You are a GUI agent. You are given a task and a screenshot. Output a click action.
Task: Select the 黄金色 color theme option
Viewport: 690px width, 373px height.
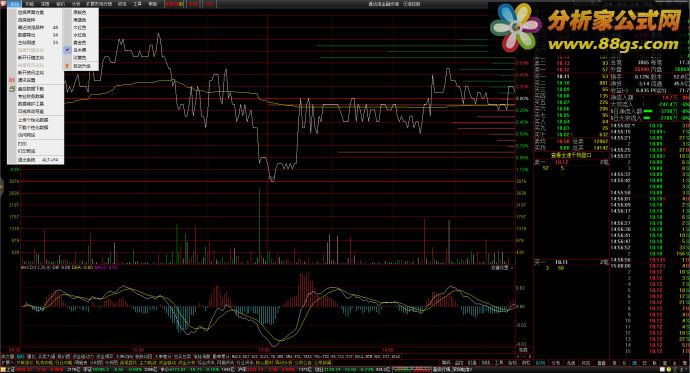pos(81,43)
